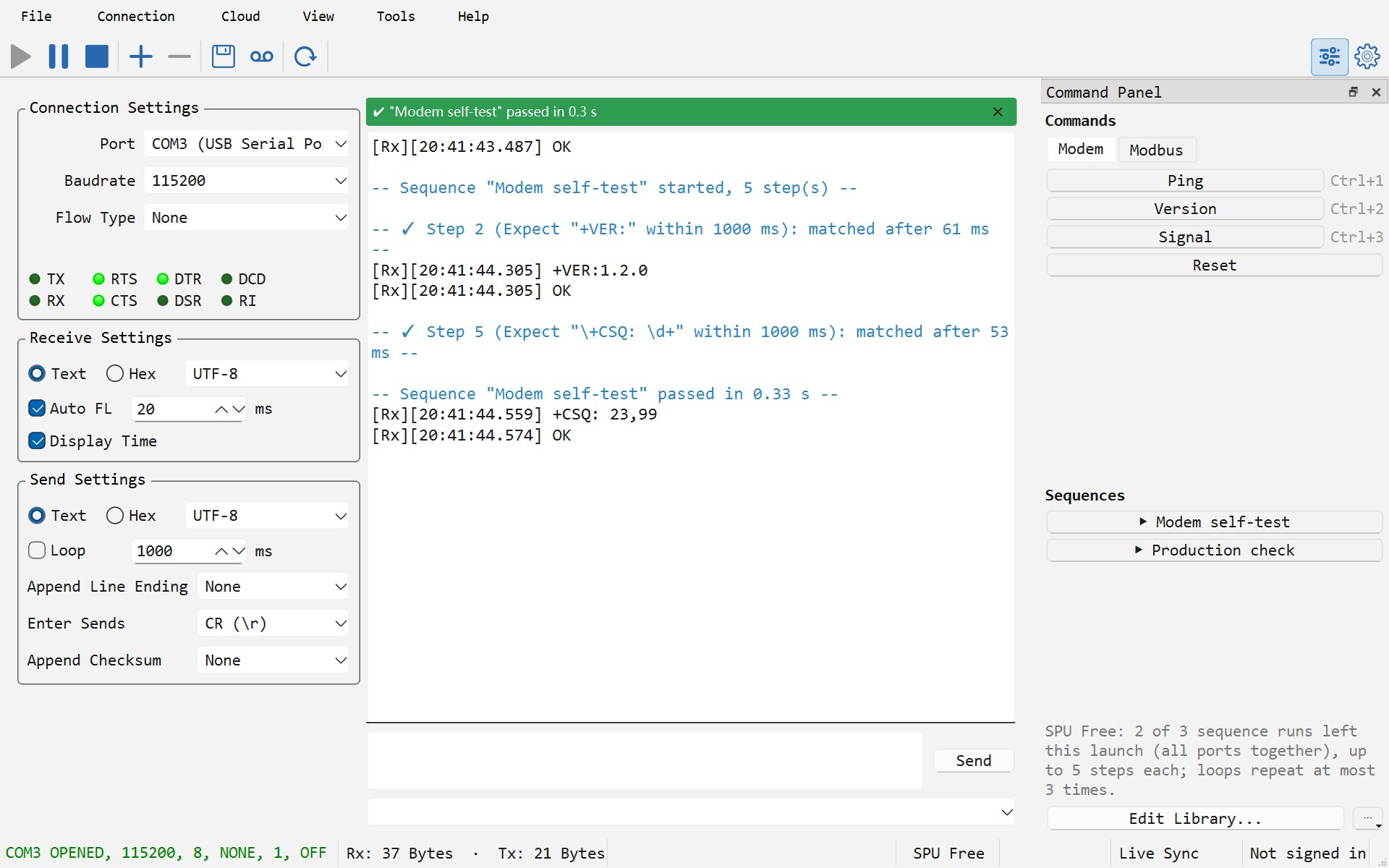Click Live Sync in the status bar
The width and height of the screenshot is (1389, 868).
1158,854
